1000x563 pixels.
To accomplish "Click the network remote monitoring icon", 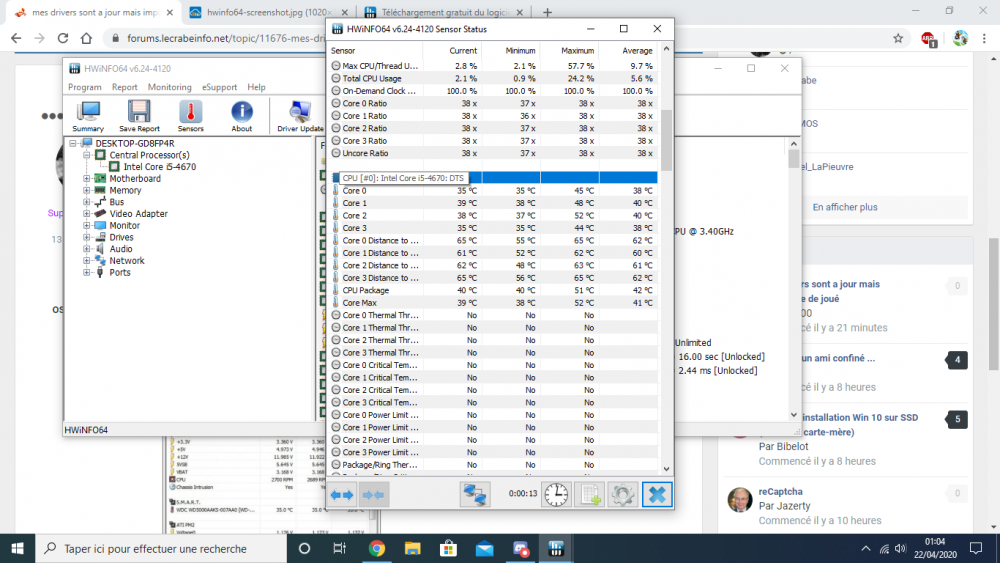I will pyautogui.click(x=475, y=494).
